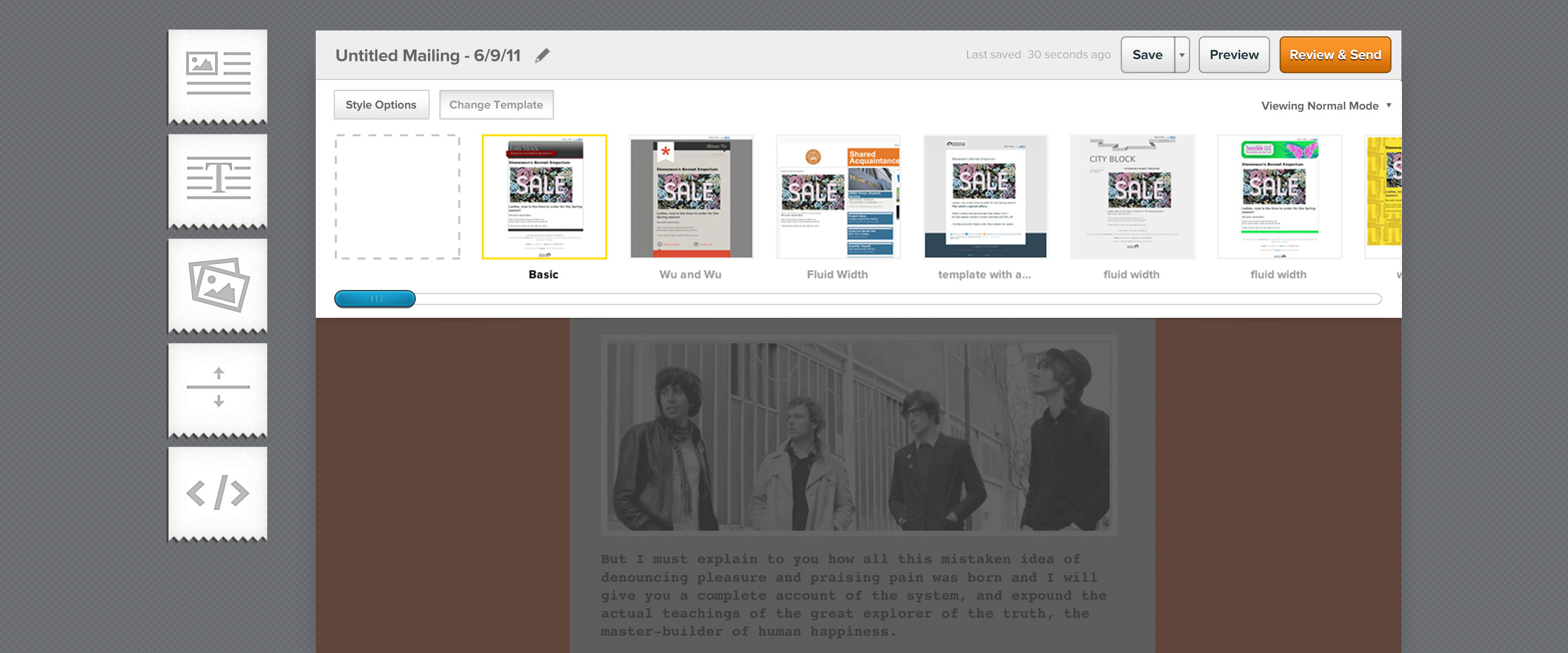Open the Save options dropdown arrow
This screenshot has width=1568, height=653.
pyautogui.click(x=1181, y=55)
